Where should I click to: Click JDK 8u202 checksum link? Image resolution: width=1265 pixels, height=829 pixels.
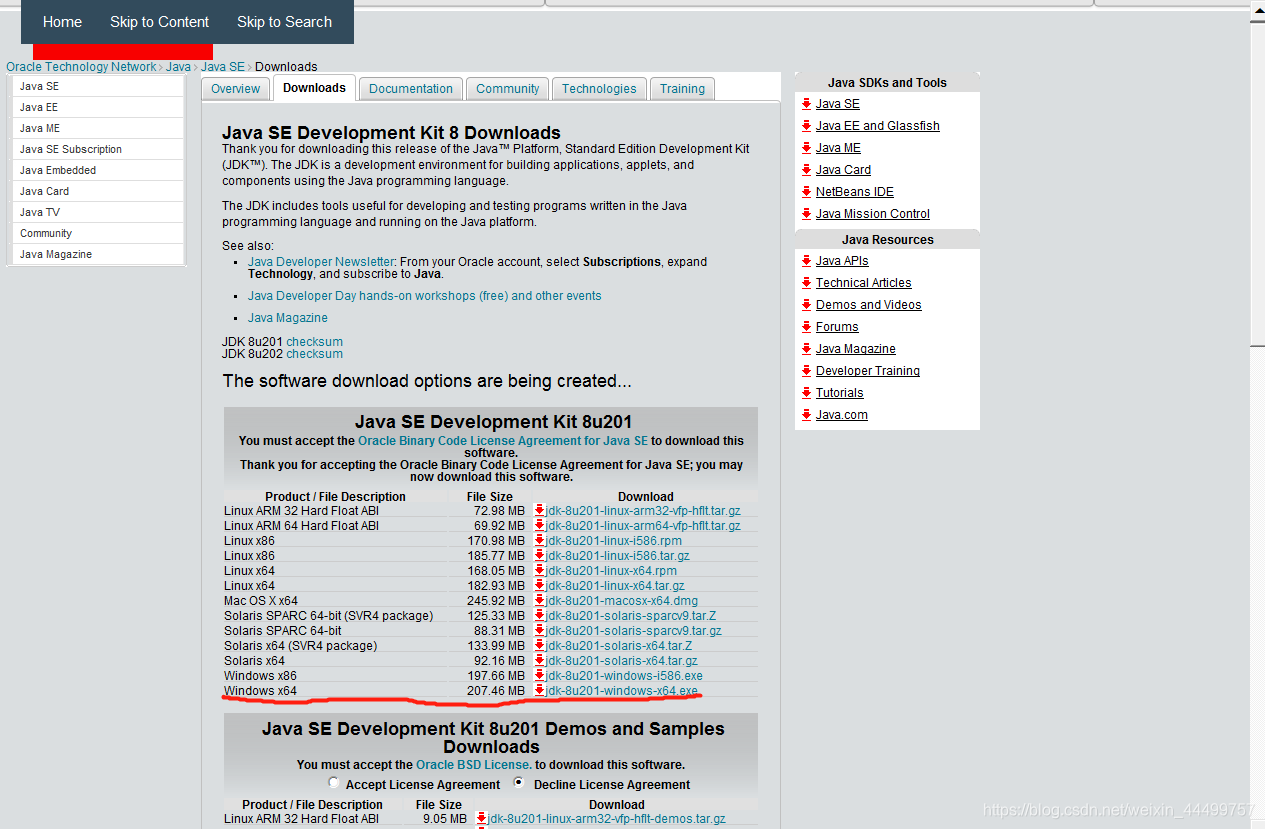point(314,354)
